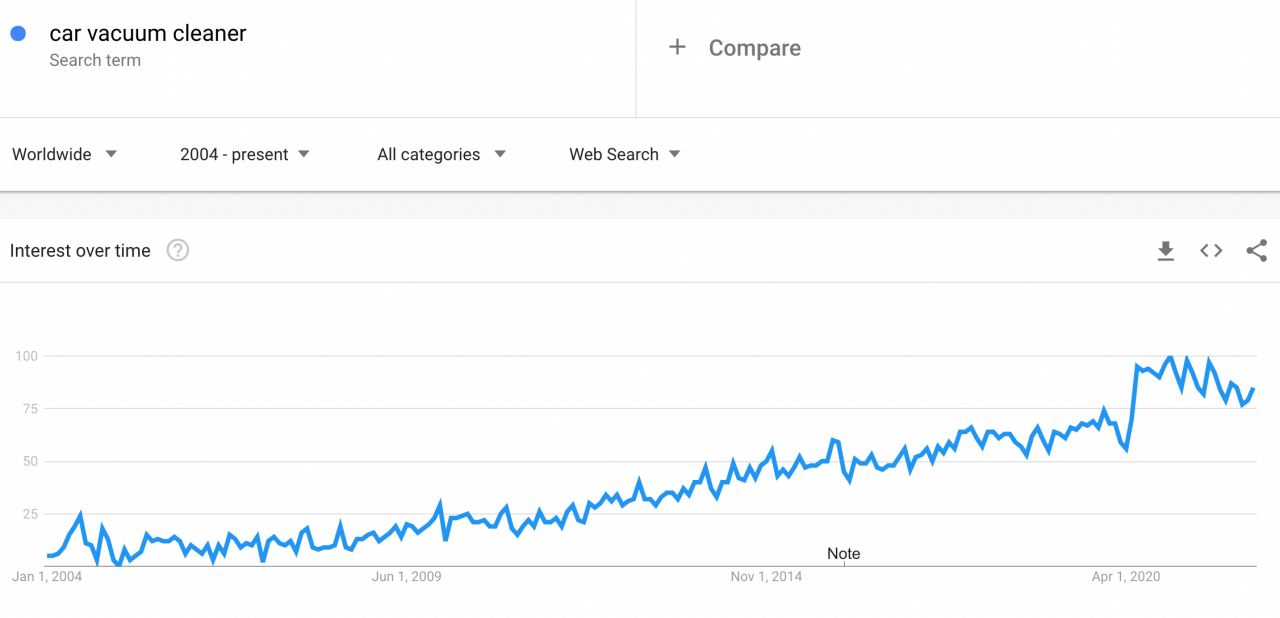Viewport: 1280px width, 618px height.
Task: Click the 100 value gridline label
Action: click(26, 356)
